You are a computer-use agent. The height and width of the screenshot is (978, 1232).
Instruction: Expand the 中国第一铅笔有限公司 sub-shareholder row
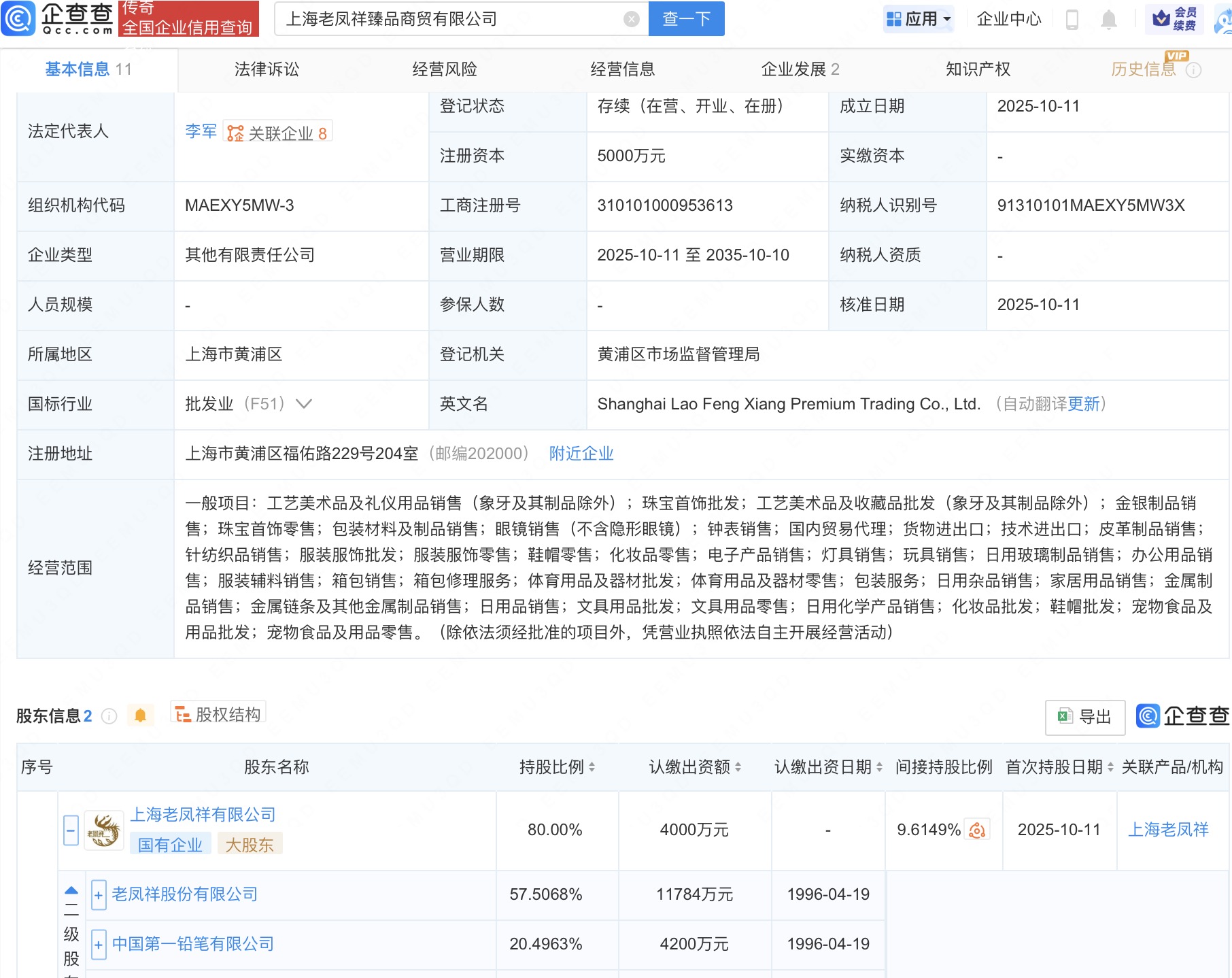99,945
